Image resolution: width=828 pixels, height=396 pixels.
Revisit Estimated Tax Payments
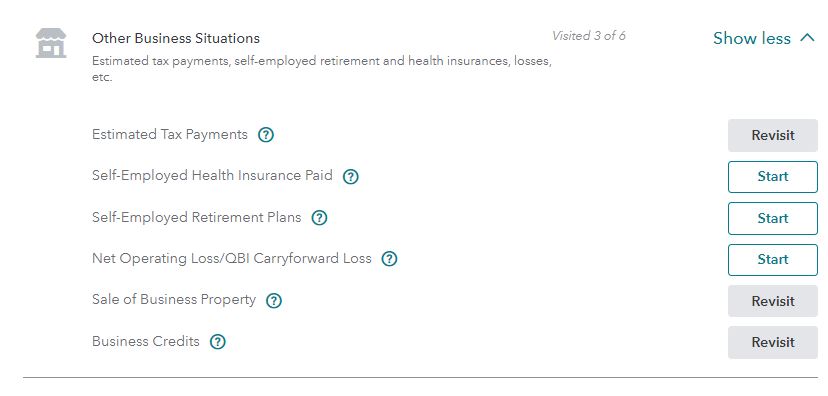[x=773, y=135]
